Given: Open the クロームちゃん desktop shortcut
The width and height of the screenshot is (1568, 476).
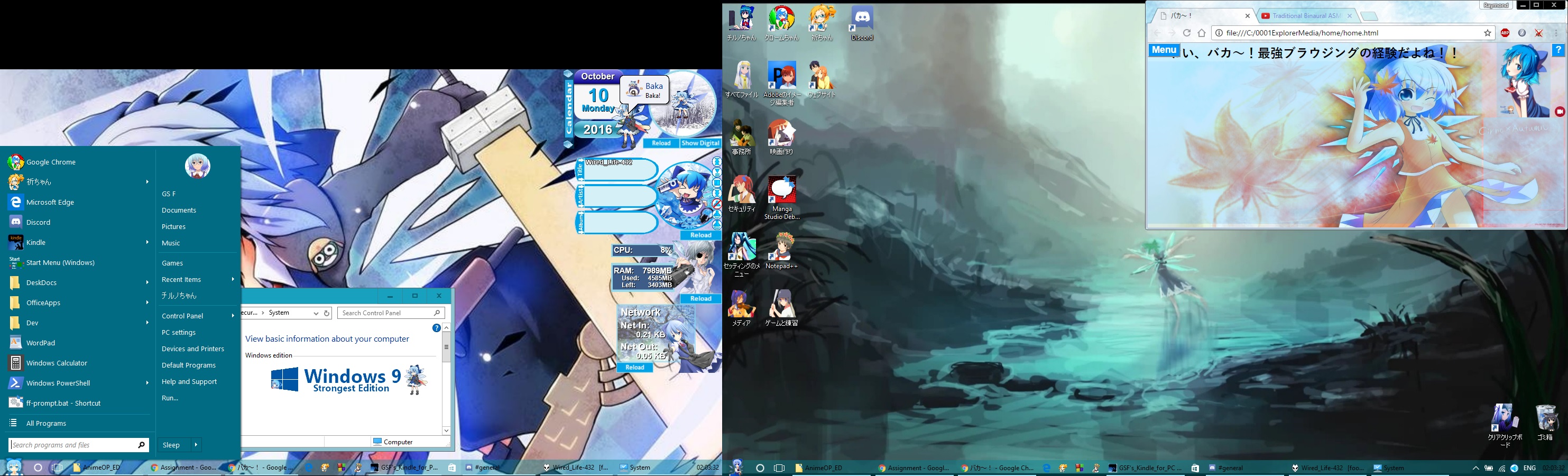Looking at the screenshot, I should pos(781,24).
